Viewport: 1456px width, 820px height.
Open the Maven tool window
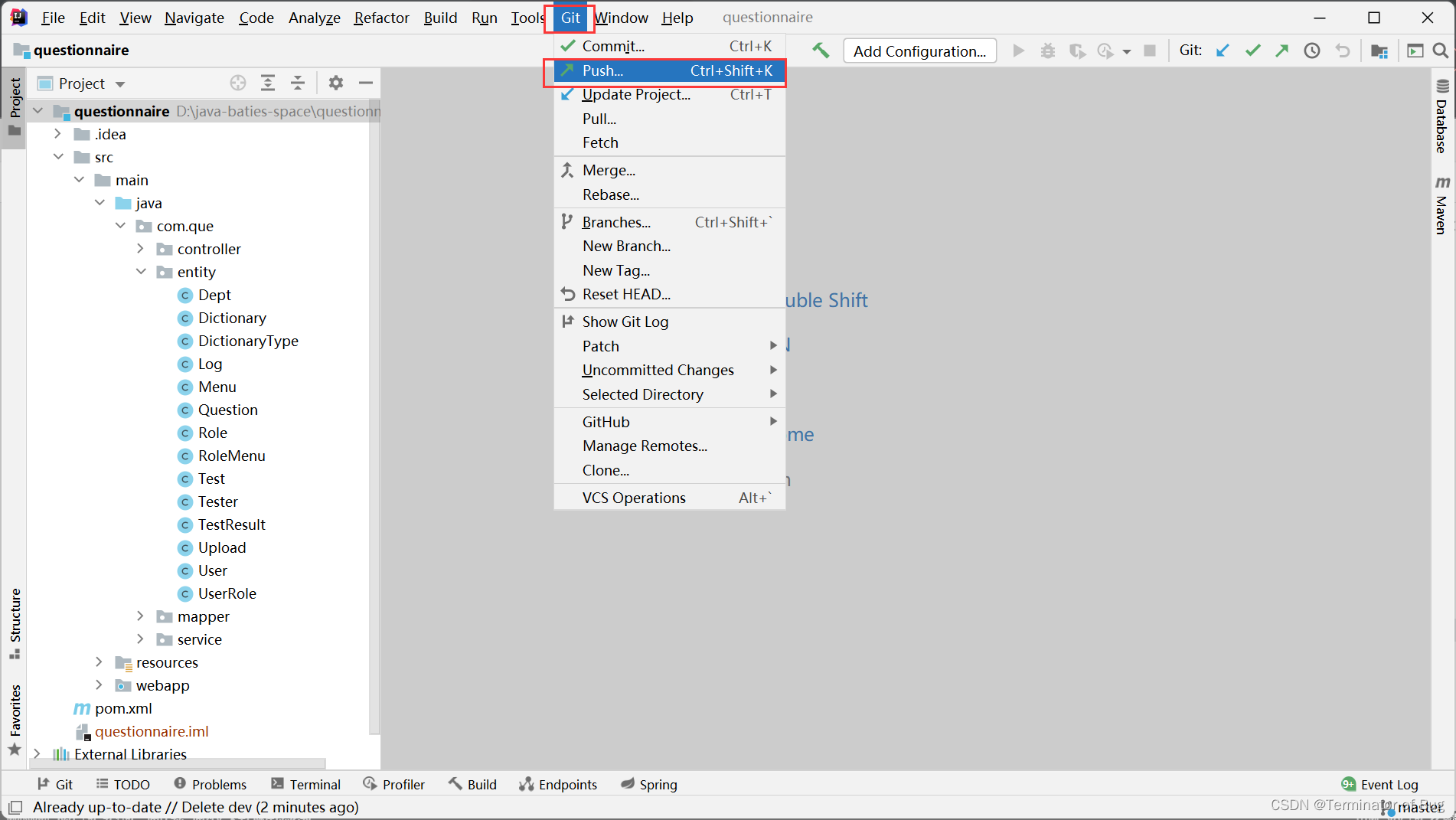click(1442, 205)
